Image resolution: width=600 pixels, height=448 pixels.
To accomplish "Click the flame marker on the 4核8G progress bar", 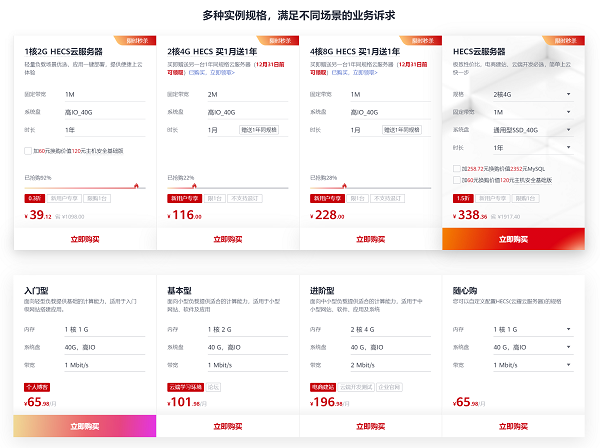I will pos(344,186).
